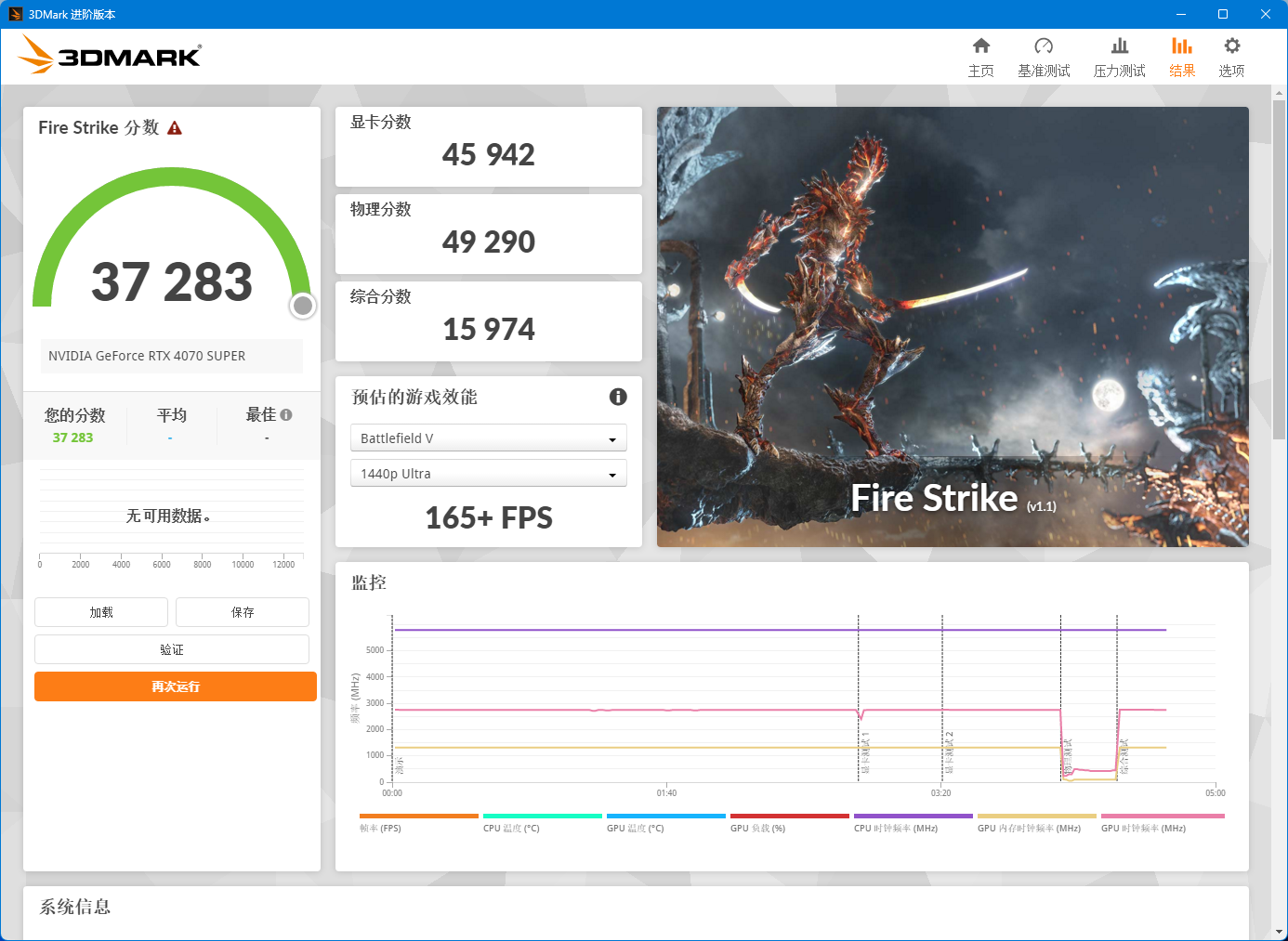Click the 3DMARK logo in top left
Image resolution: width=1288 pixels, height=941 pixels.
[x=109, y=55]
